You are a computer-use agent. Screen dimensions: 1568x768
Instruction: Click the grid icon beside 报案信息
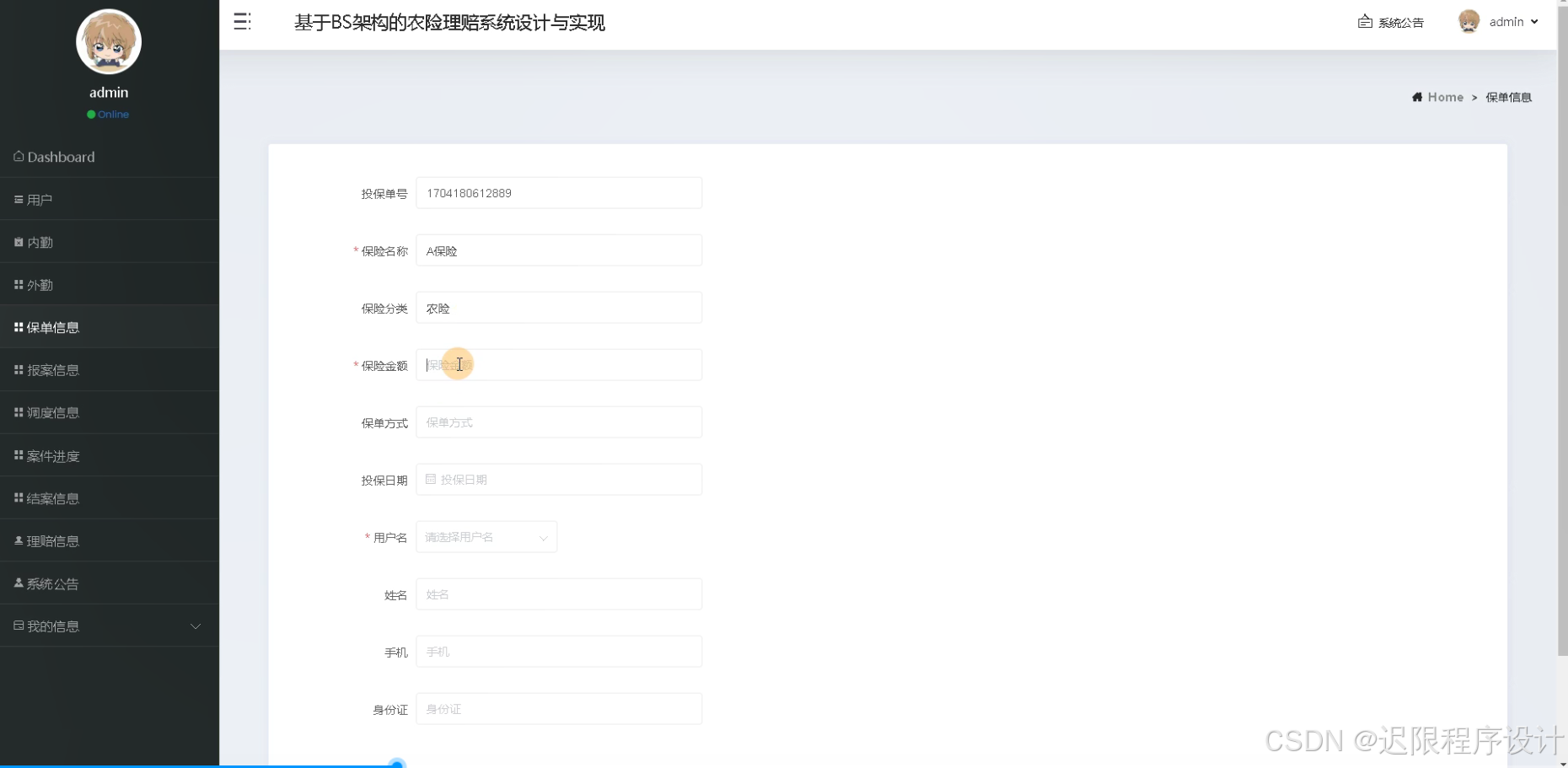[19, 370]
